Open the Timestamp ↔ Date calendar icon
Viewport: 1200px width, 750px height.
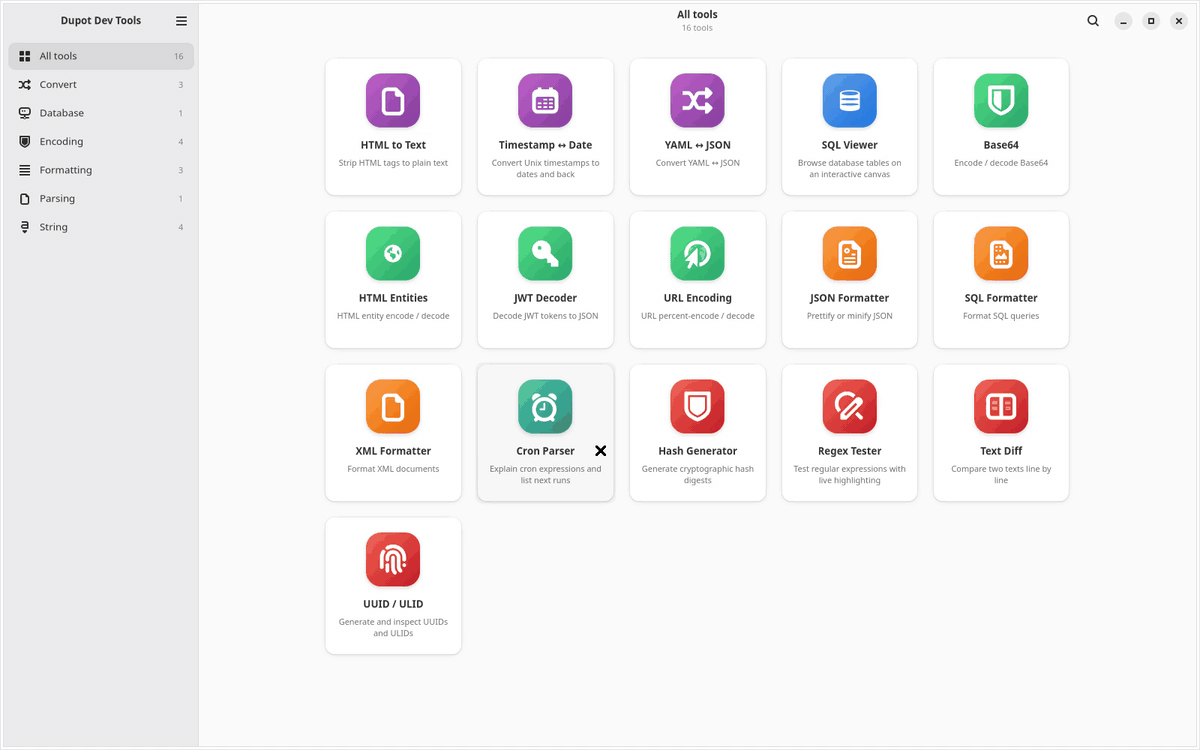click(545, 100)
